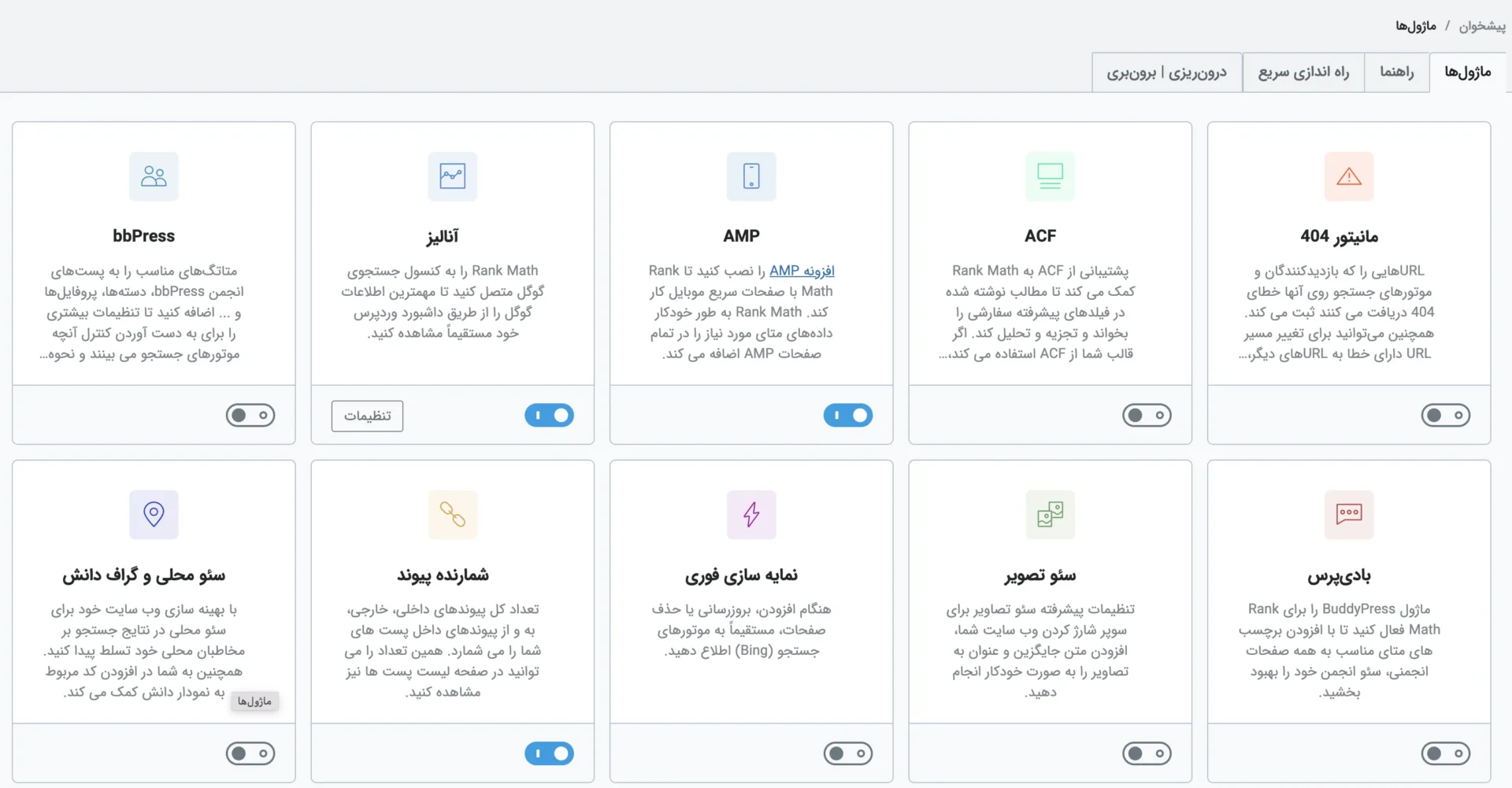Screen dimensions: 1512x788
Task: Enable the مانیتور 404 module toggle
Action: tap(1446, 415)
